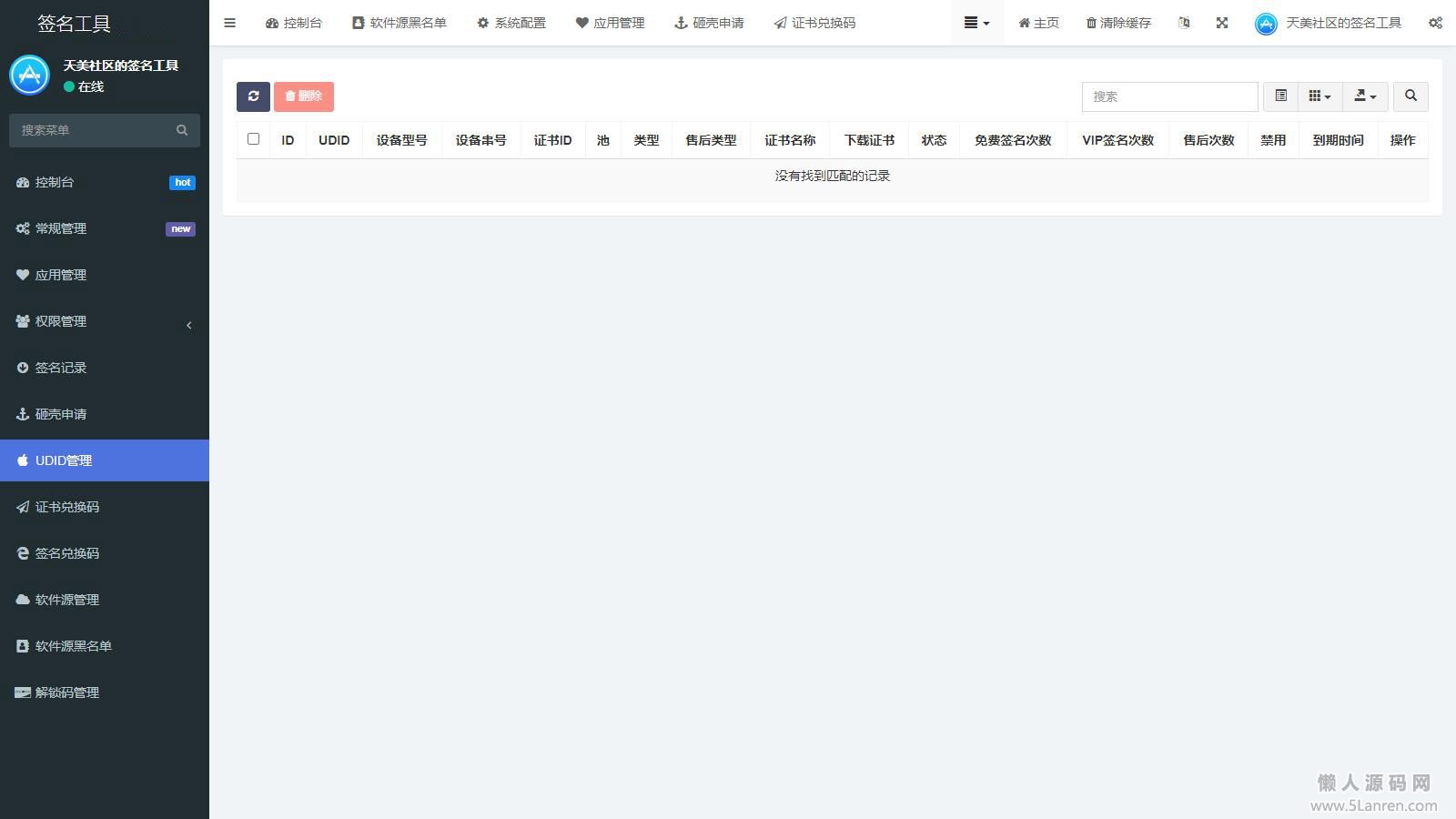Click the 操作 column header
This screenshot has width=1456, height=819.
point(1402,140)
